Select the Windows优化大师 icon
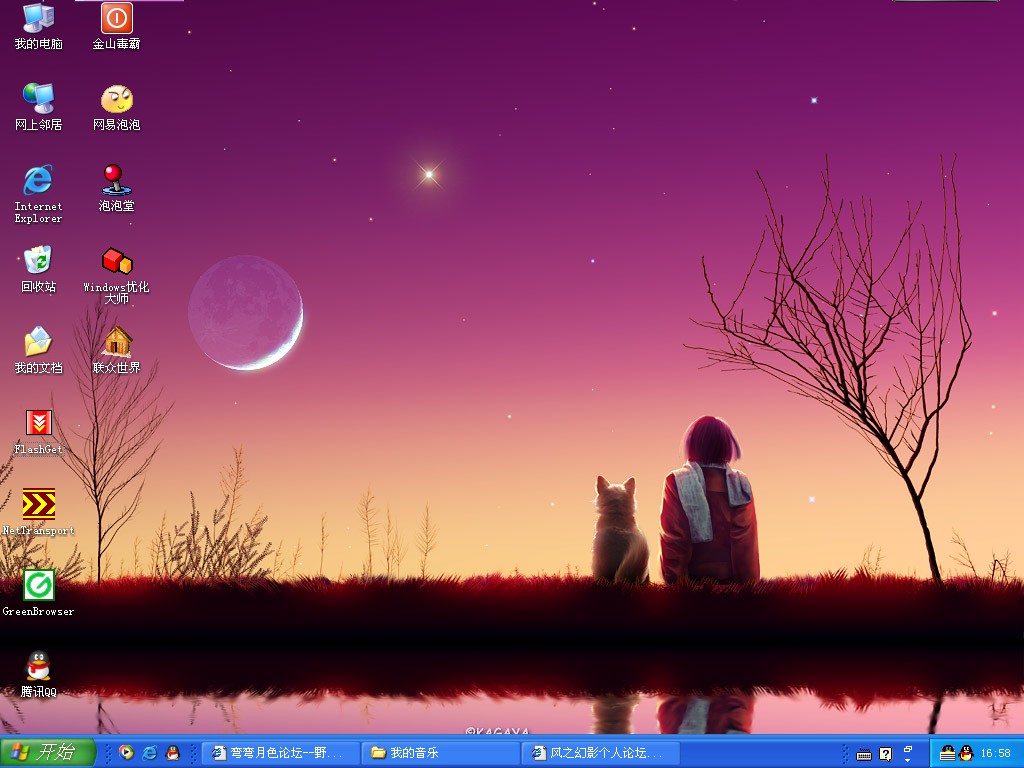Viewport: 1024px width, 768px height. point(117,261)
